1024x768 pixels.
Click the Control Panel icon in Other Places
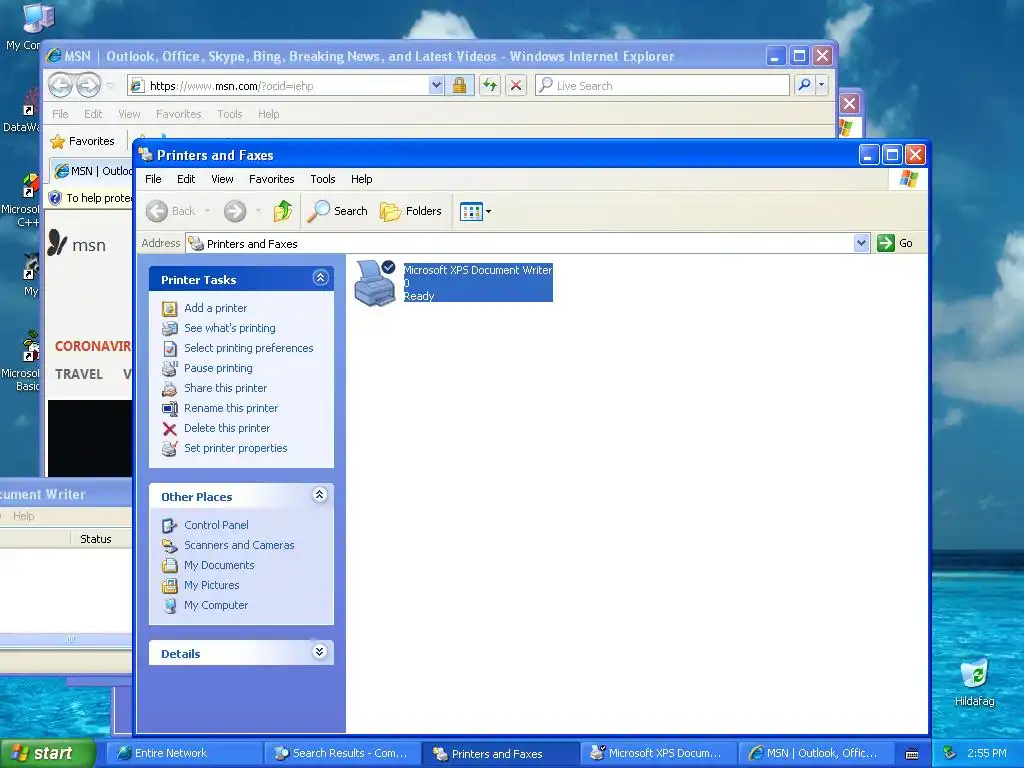click(170, 526)
